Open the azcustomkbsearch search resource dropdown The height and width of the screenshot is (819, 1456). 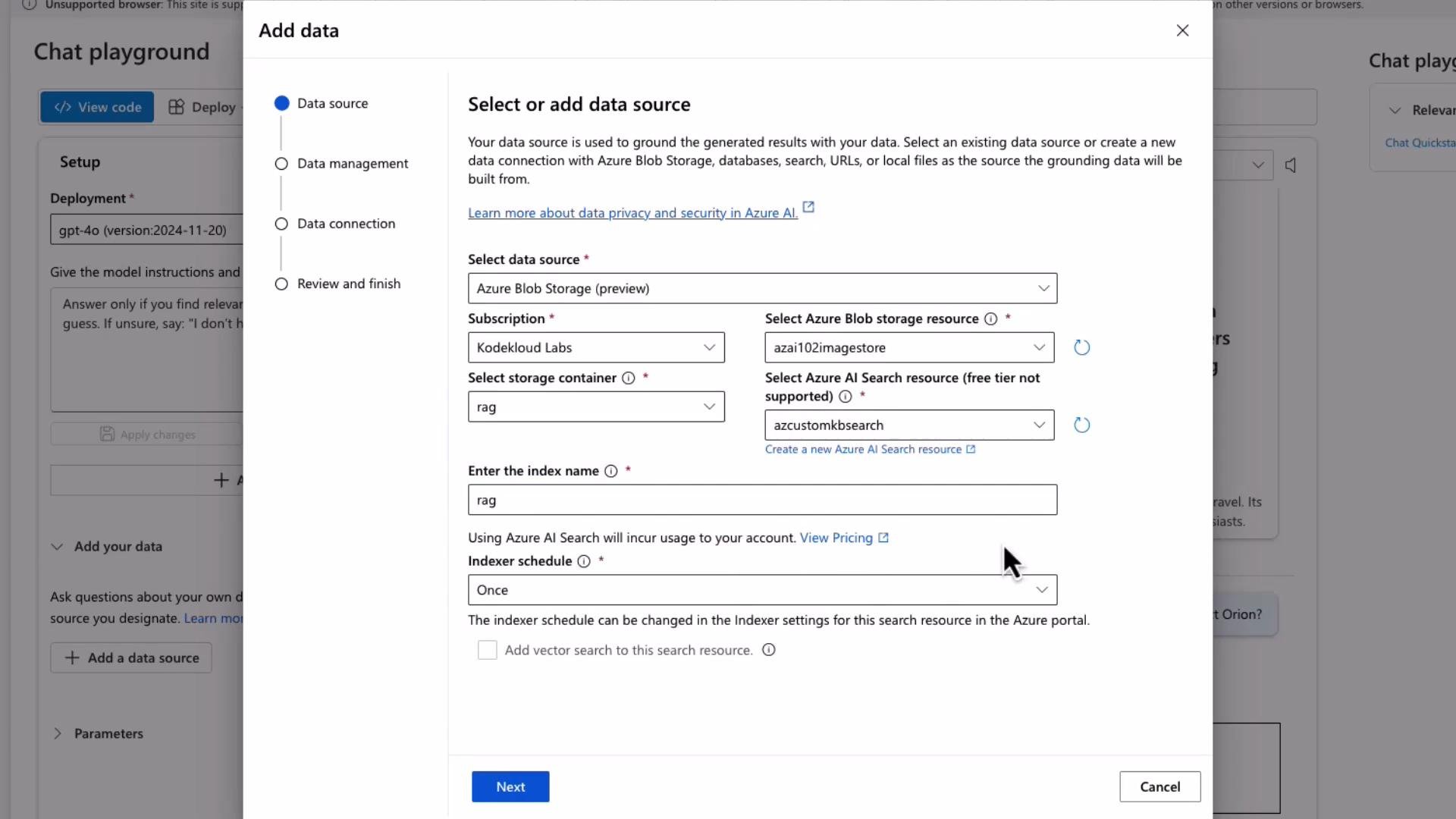(x=909, y=425)
